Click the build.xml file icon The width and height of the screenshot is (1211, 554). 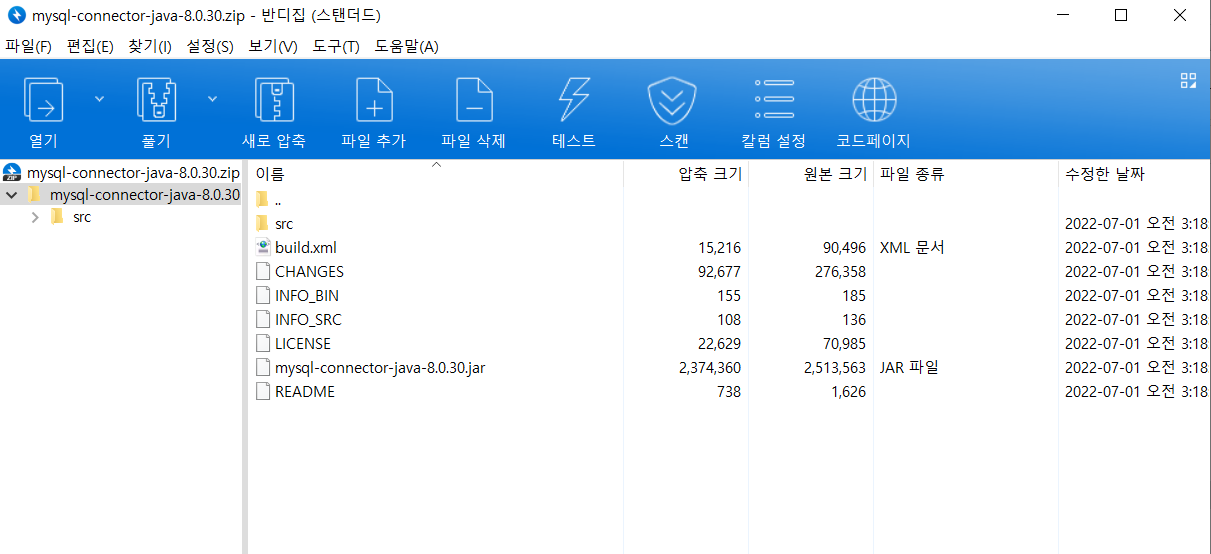click(x=263, y=247)
